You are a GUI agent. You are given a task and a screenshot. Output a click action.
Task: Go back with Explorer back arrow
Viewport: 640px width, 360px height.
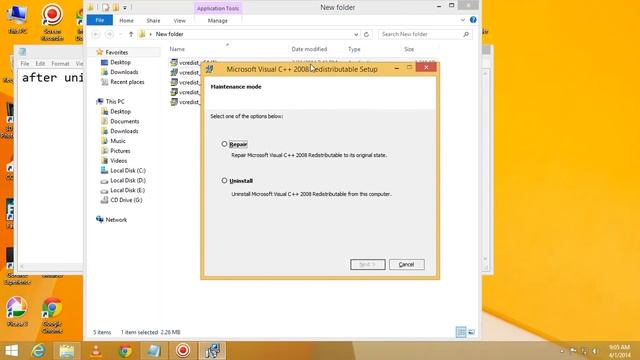[96, 34]
